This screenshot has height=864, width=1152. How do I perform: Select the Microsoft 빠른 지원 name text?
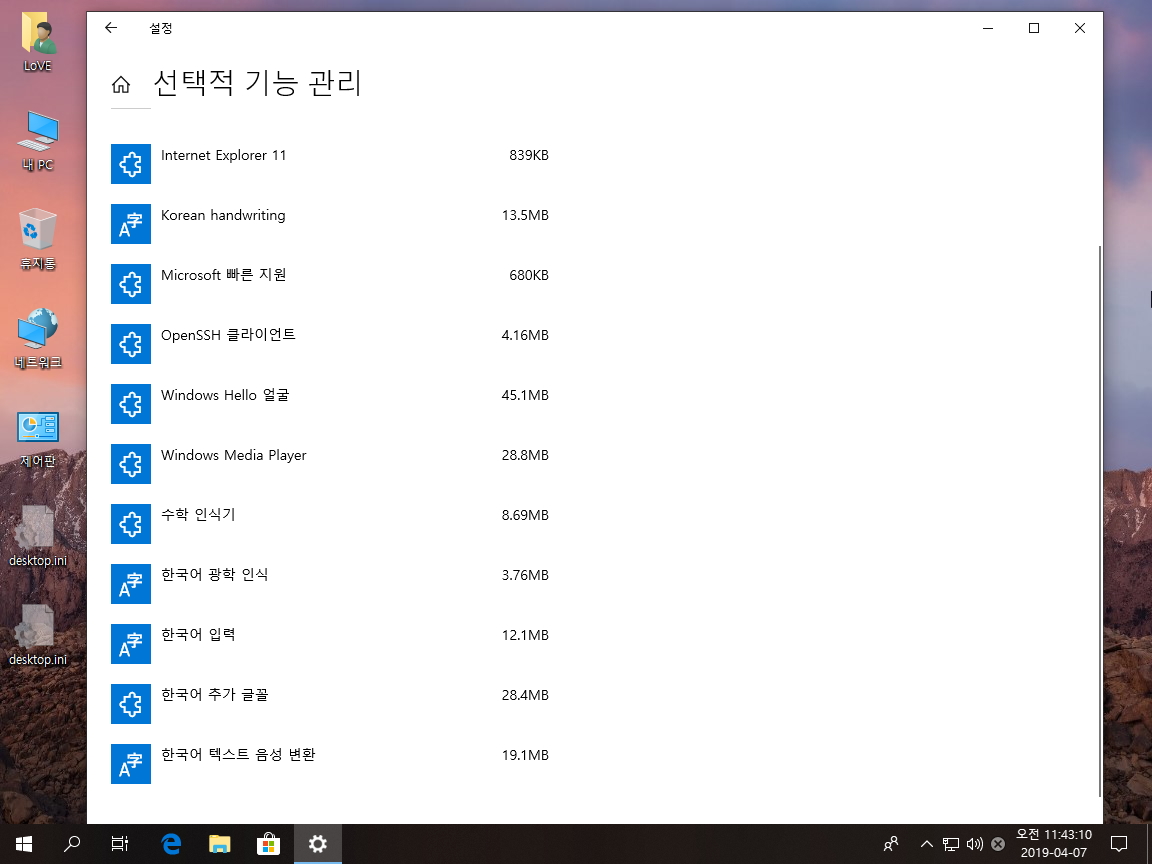[223, 275]
